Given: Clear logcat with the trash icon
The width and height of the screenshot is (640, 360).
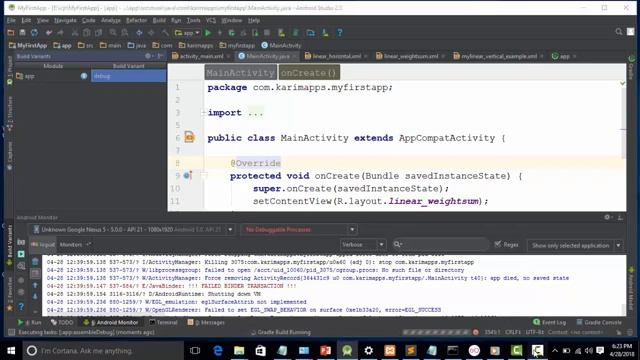Looking at the screenshot, I should pyautogui.click(x=35, y=261).
